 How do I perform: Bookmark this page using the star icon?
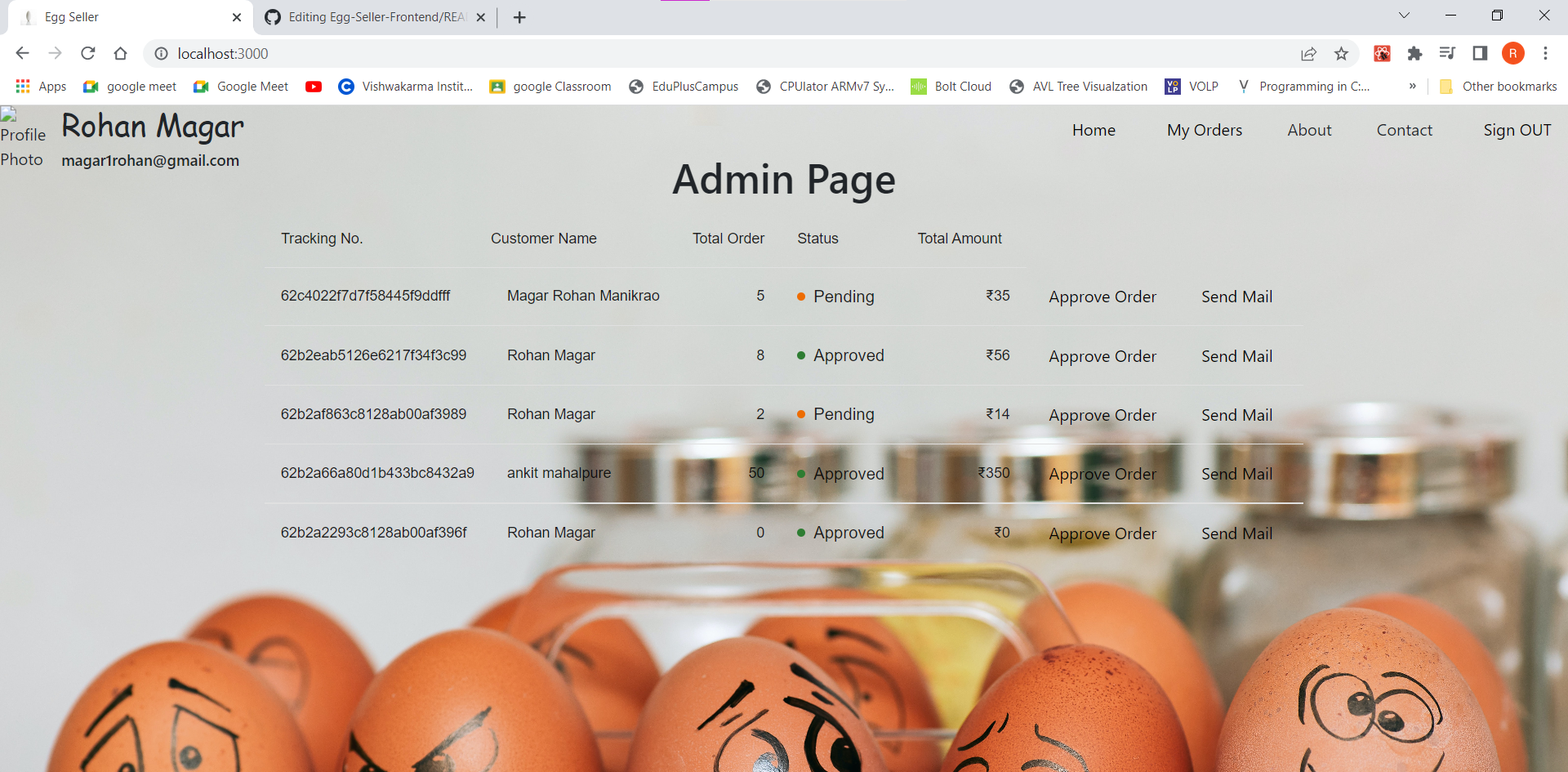(1341, 53)
